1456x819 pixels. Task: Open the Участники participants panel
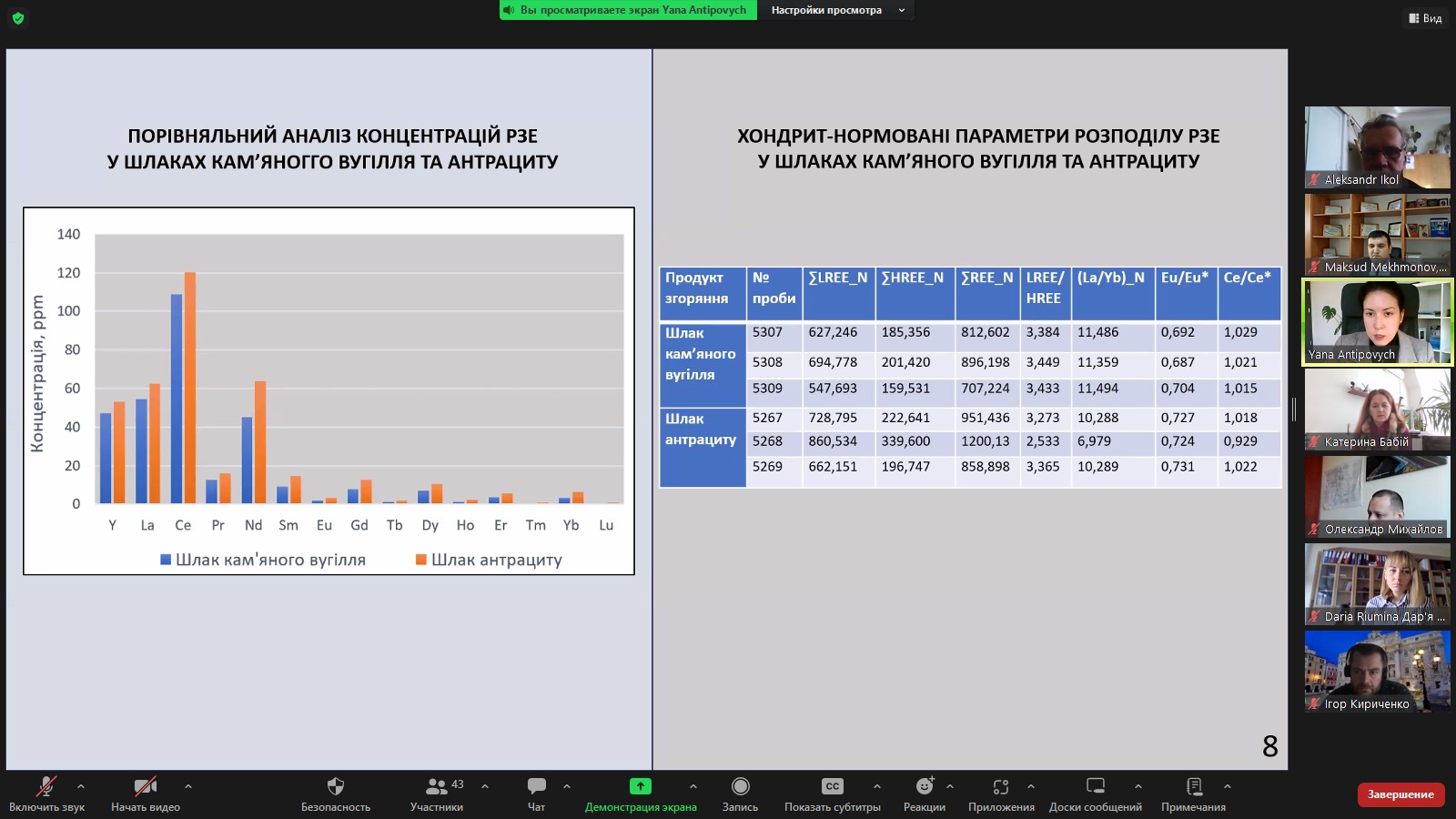click(437, 787)
